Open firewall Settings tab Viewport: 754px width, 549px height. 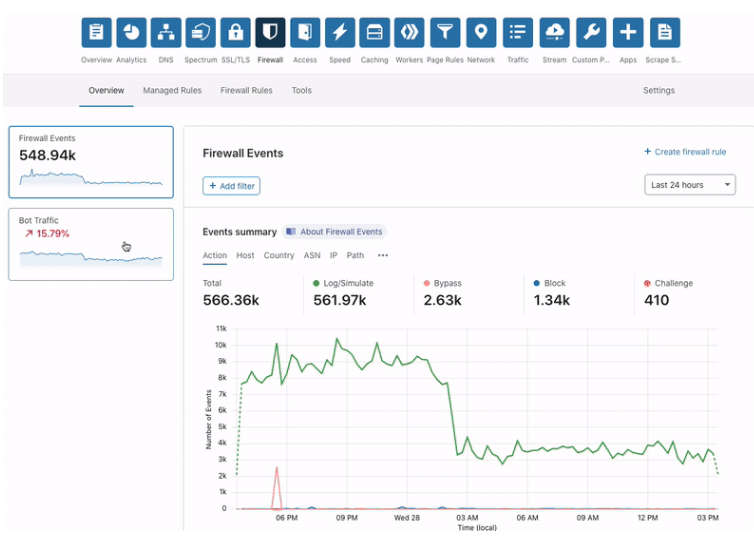click(659, 90)
